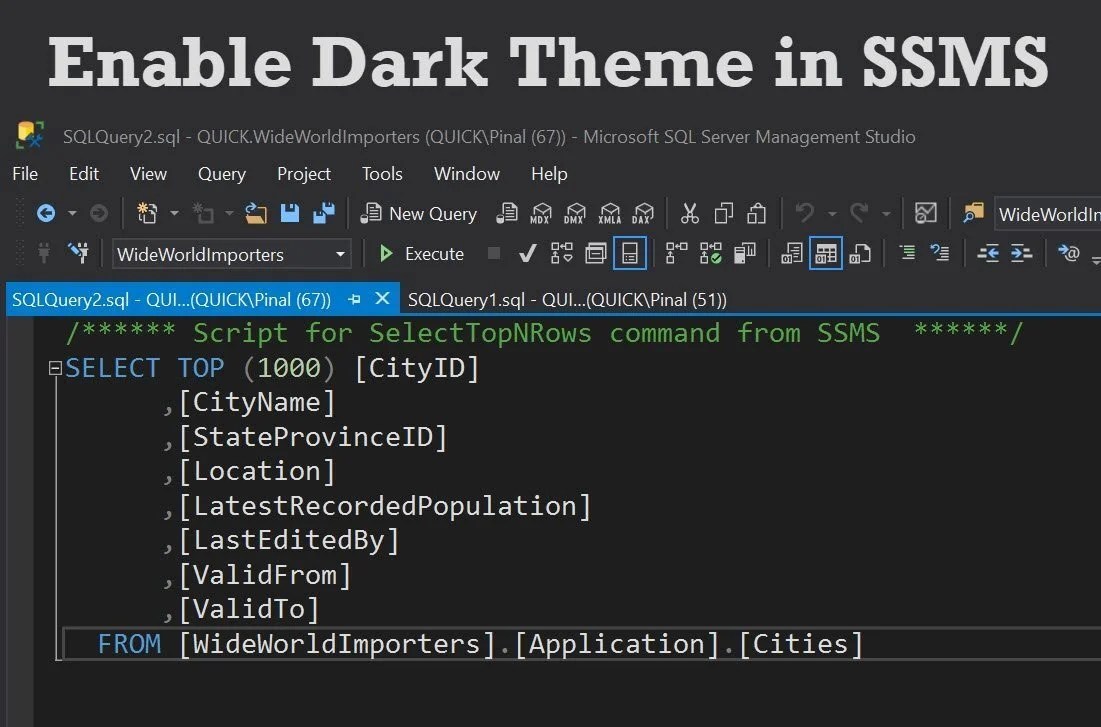Toggle Include Actual Execution Plan icon

point(676,254)
